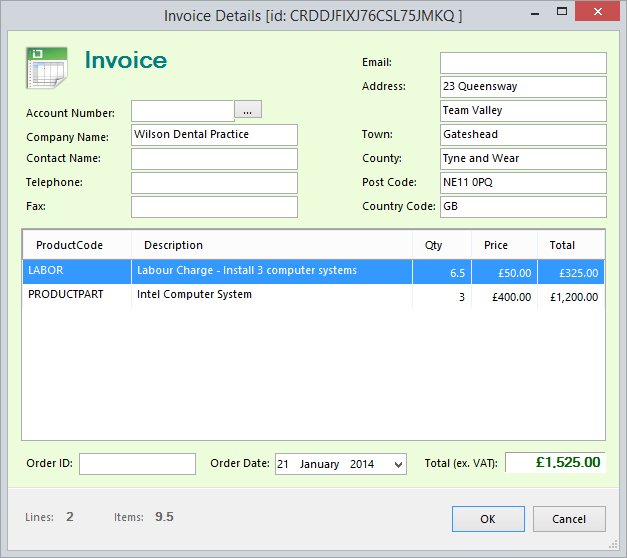Click 'Labour Charge - Install 3 computer systems'
This screenshot has width=627, height=558.
pos(247,270)
